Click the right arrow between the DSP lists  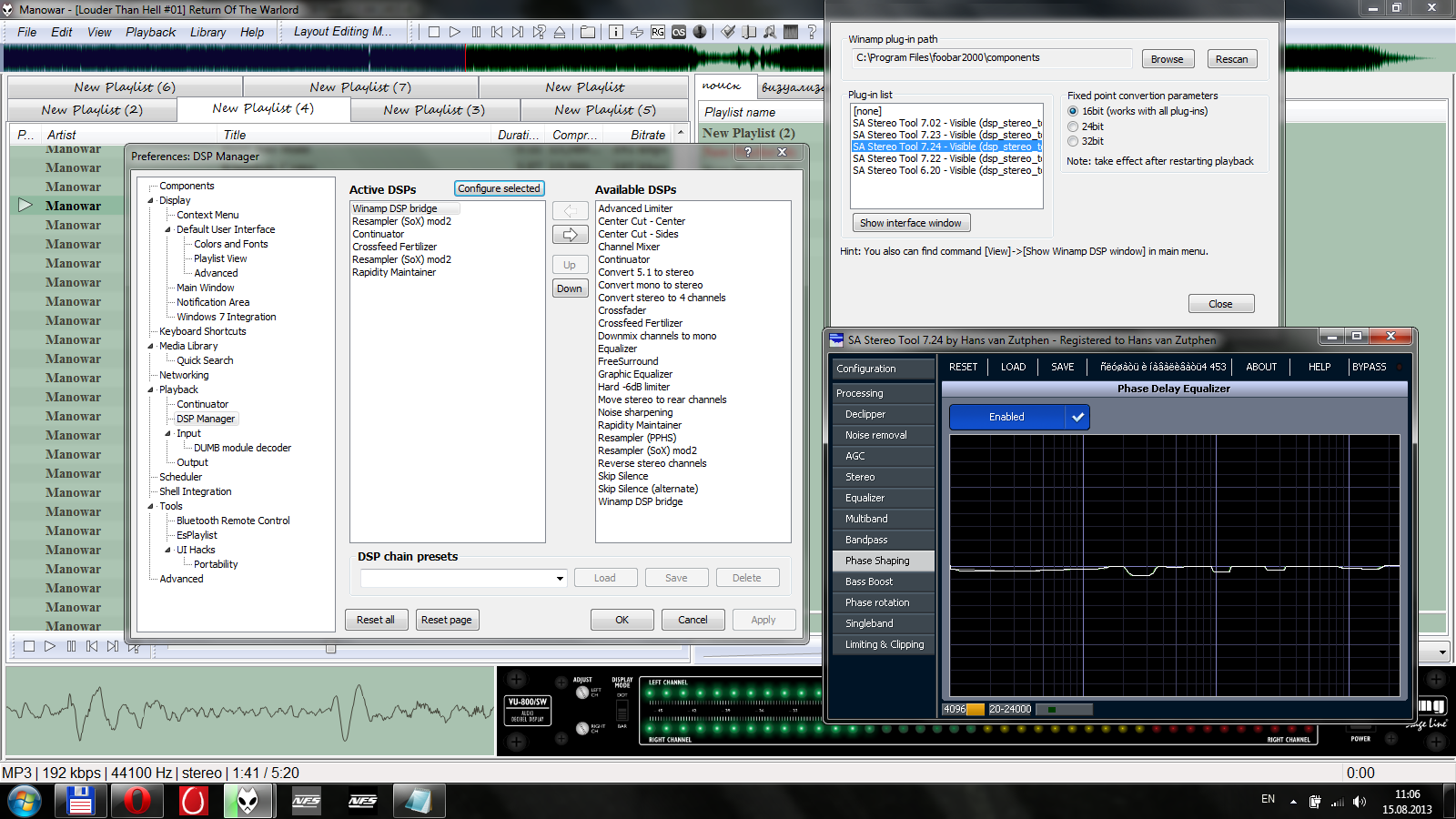571,235
